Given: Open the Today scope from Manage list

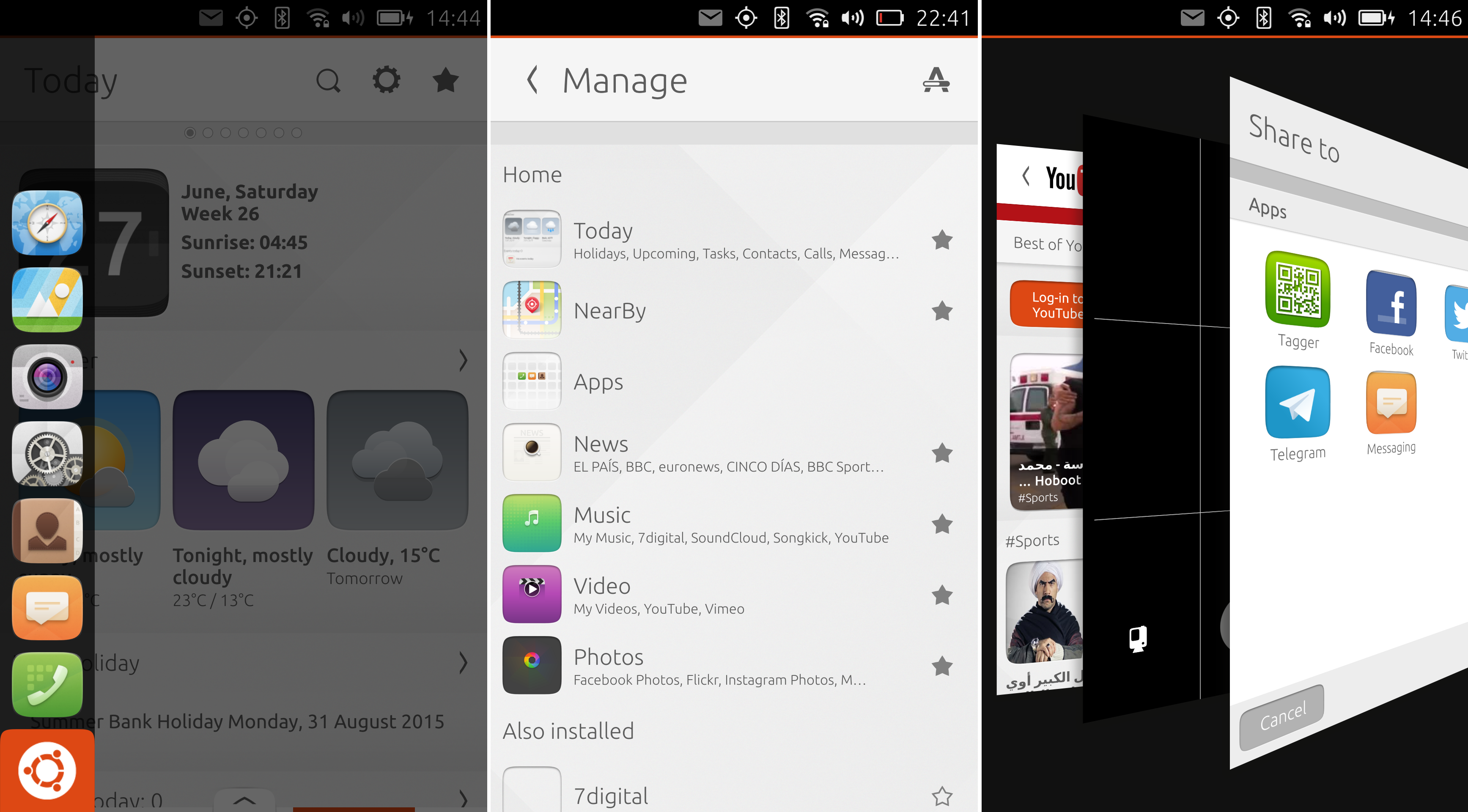Looking at the screenshot, I should tap(734, 239).
